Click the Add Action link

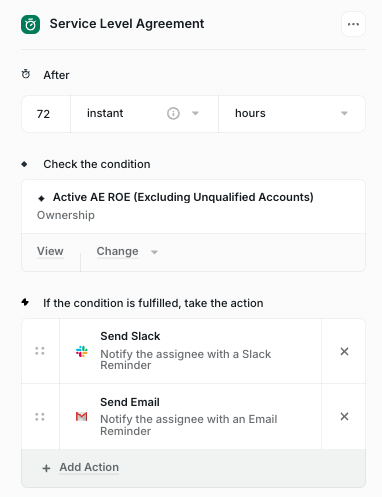[x=89, y=467]
